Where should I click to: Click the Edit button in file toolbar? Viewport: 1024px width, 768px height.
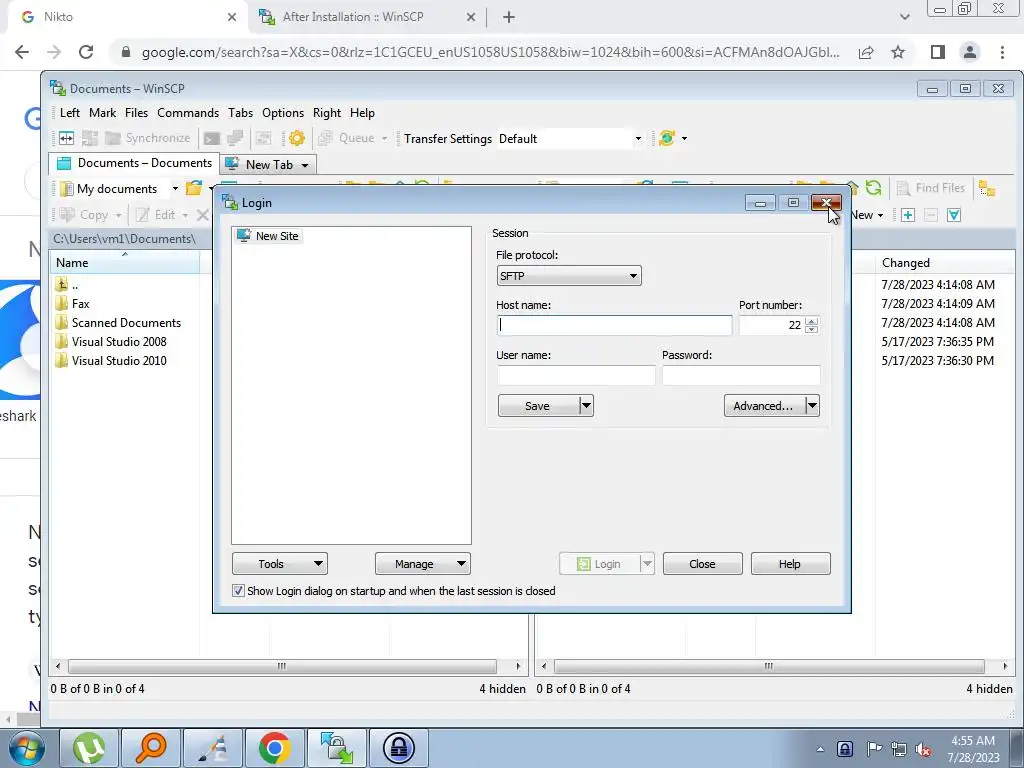157,215
